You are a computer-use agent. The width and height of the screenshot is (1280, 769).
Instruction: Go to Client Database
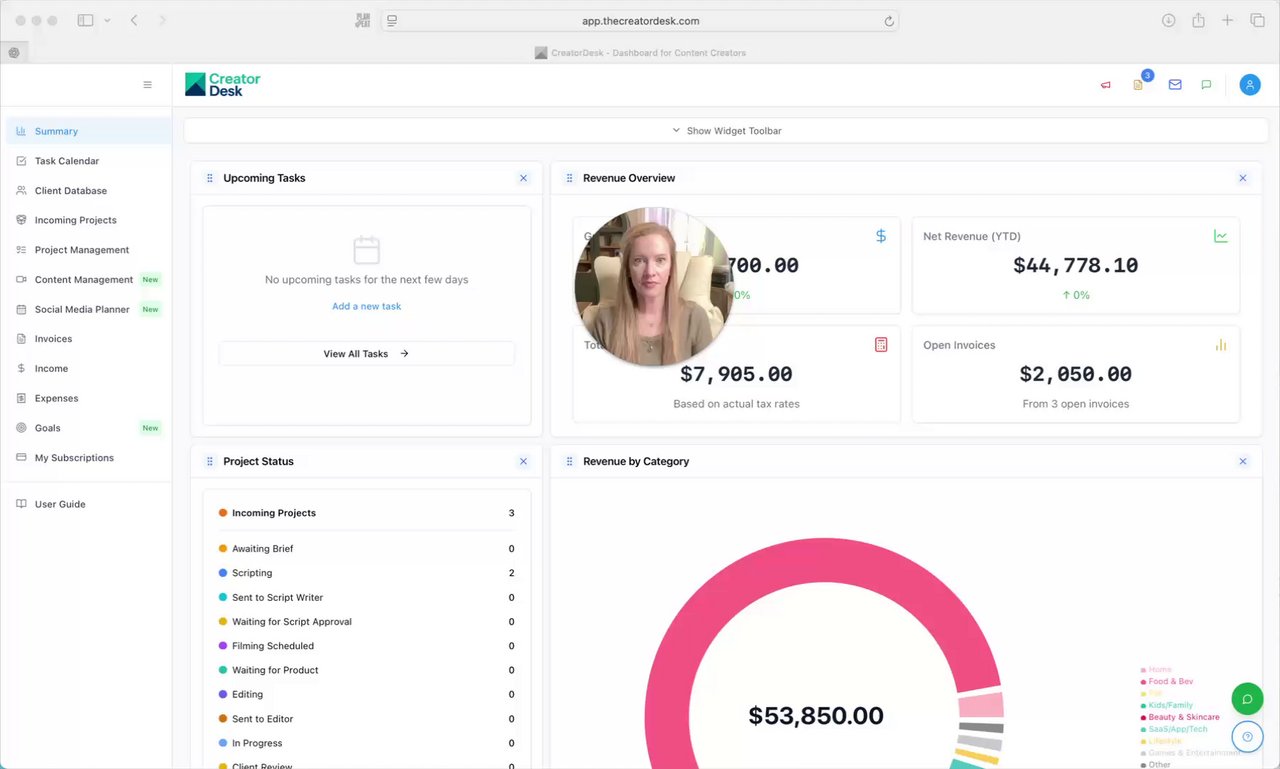click(88, 190)
